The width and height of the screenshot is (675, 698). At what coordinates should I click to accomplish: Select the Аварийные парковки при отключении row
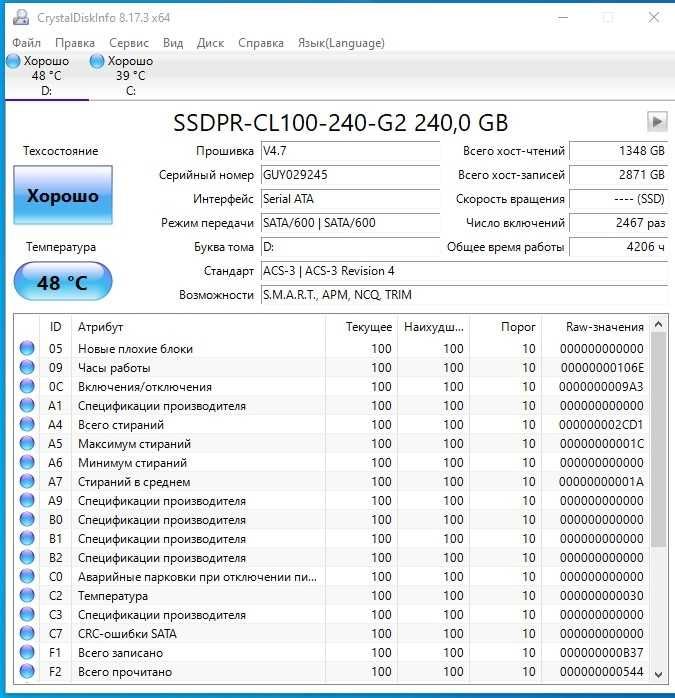pyautogui.click(x=332, y=576)
